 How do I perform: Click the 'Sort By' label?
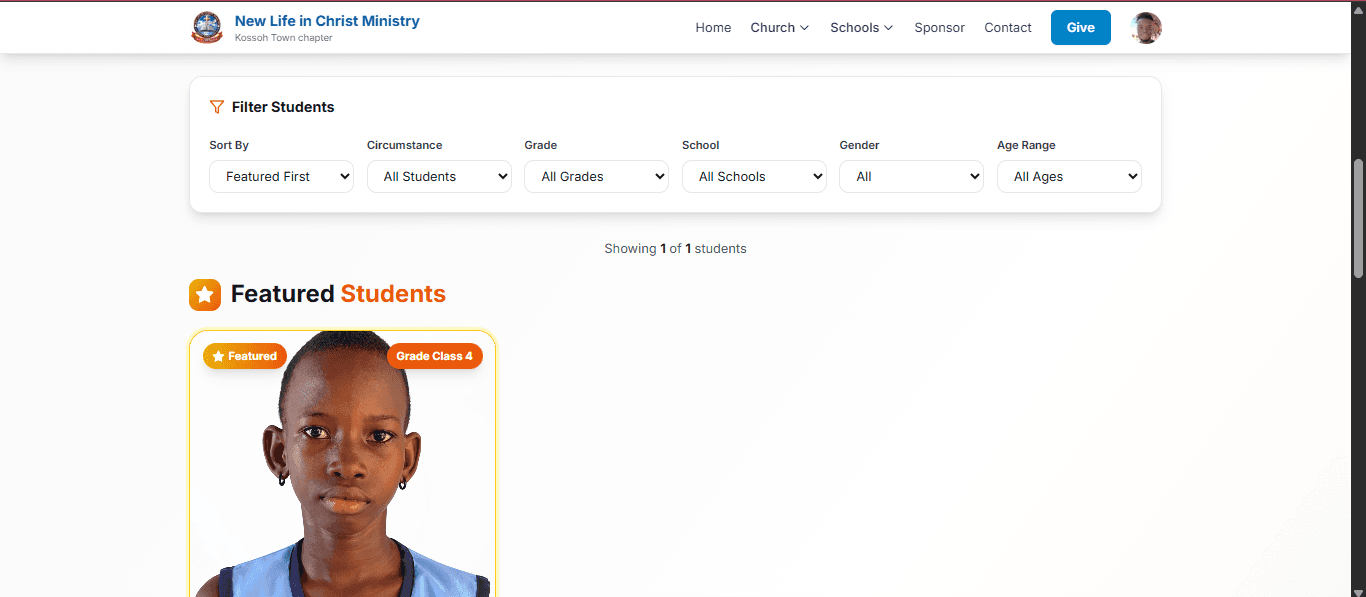pyautogui.click(x=229, y=145)
